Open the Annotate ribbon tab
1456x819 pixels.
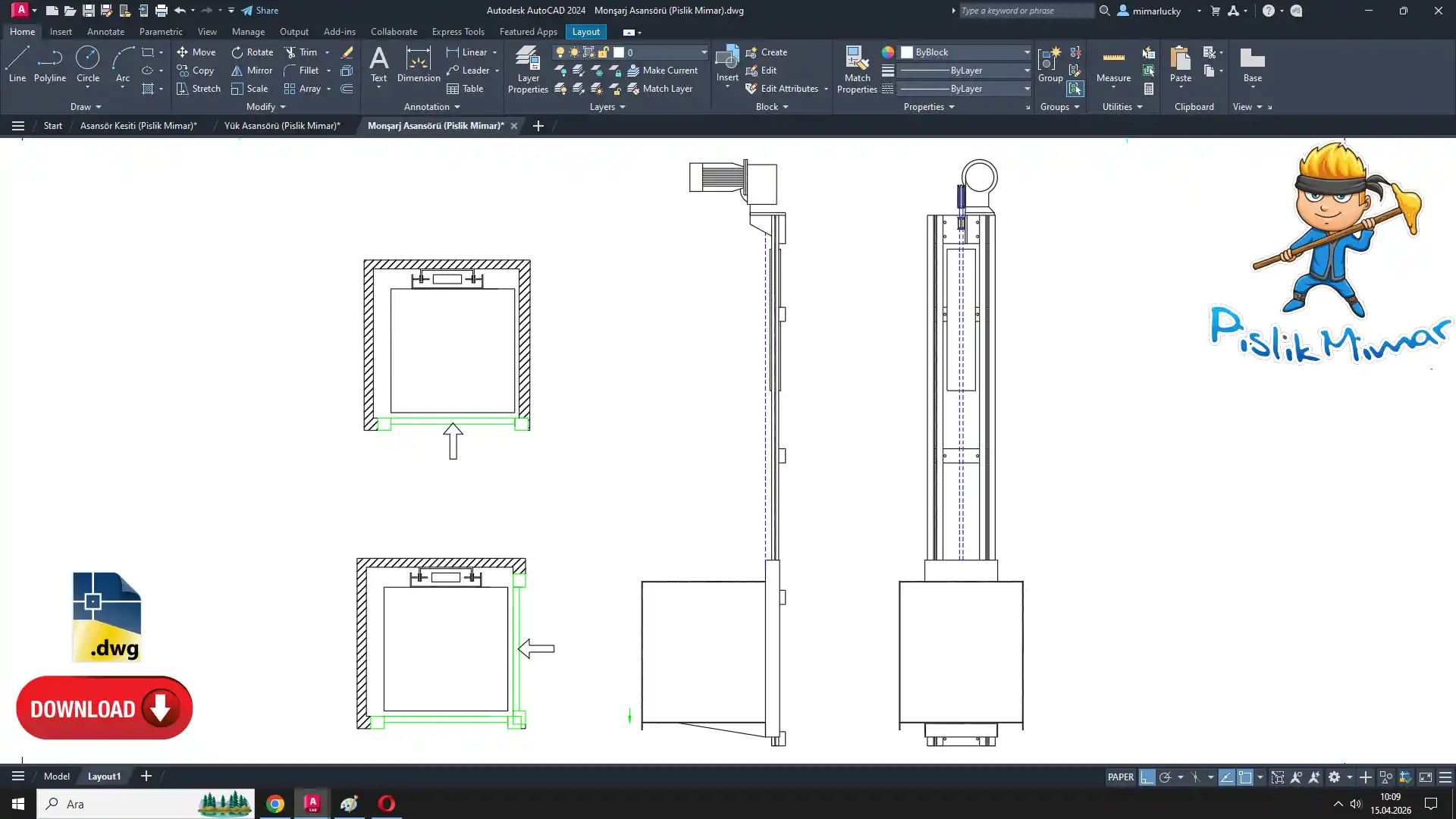105,32
